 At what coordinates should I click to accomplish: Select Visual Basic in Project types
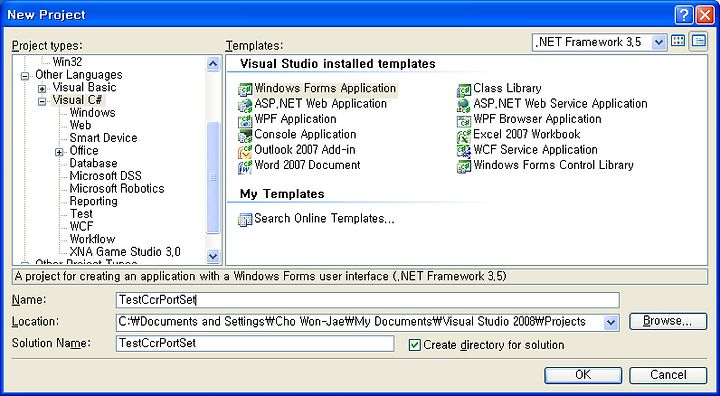point(84,87)
